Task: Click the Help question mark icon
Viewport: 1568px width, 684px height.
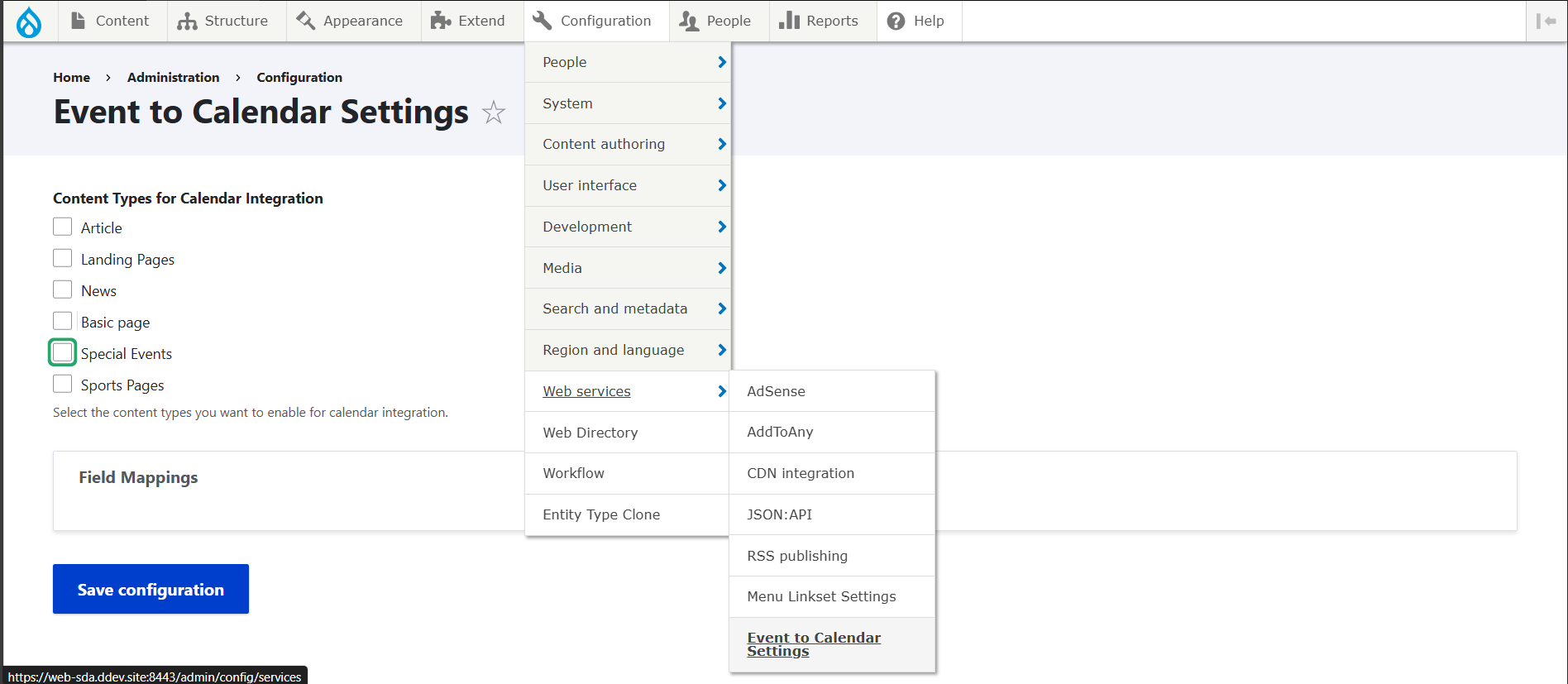Action: point(896,21)
